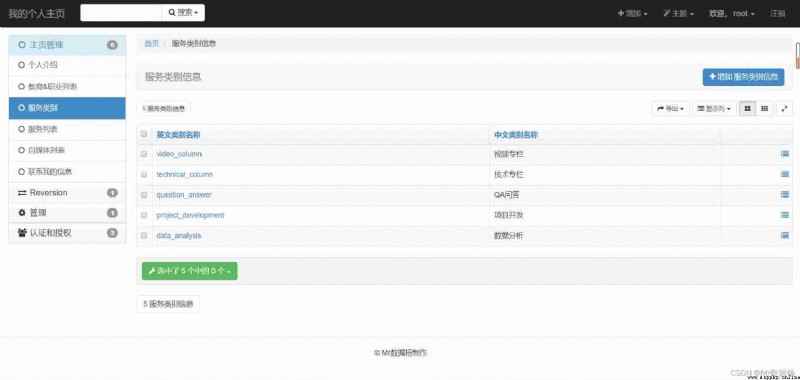Open the question_answer record link

point(184,195)
